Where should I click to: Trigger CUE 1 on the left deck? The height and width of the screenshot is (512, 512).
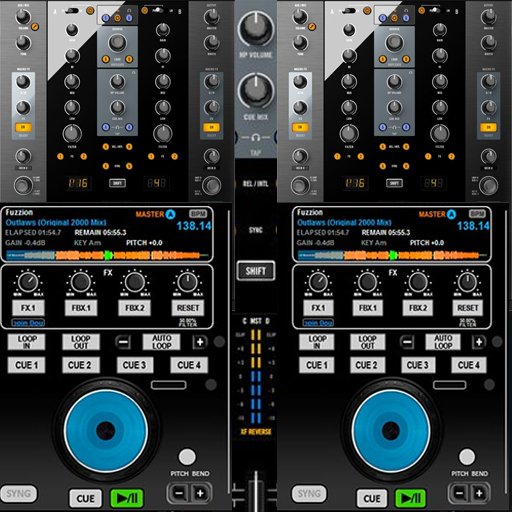27,365
